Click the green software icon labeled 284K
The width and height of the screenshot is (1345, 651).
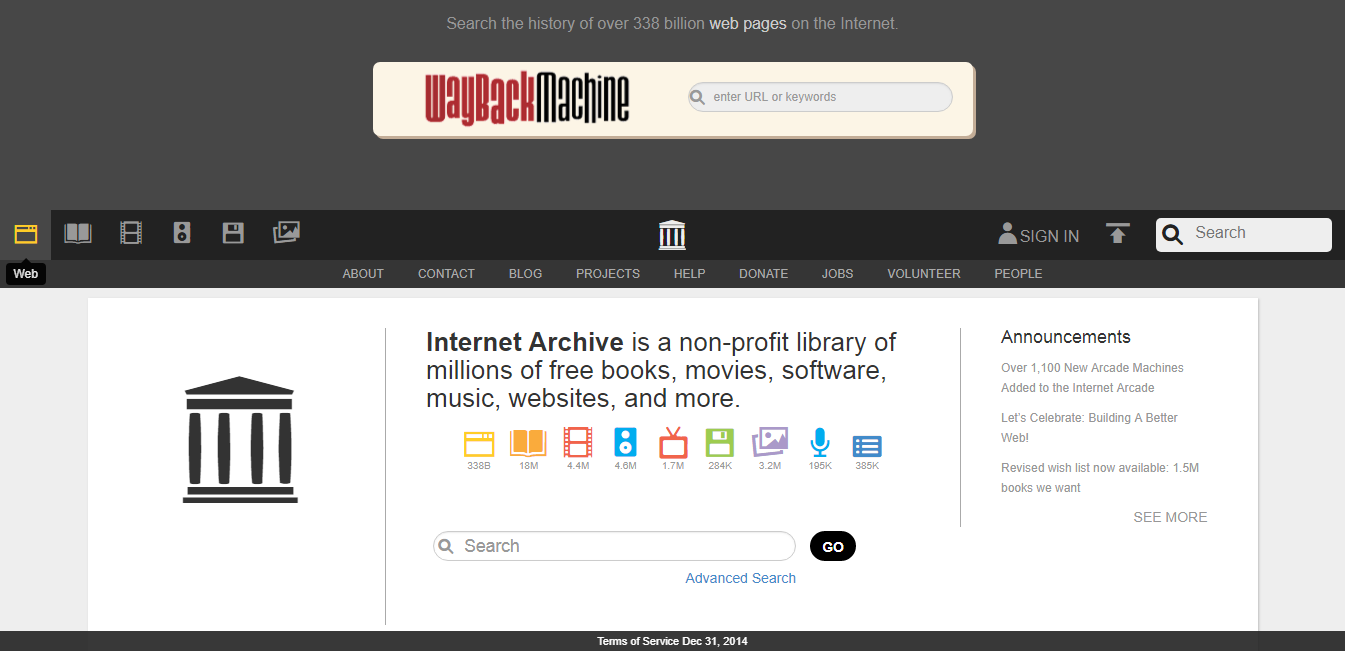pos(720,443)
